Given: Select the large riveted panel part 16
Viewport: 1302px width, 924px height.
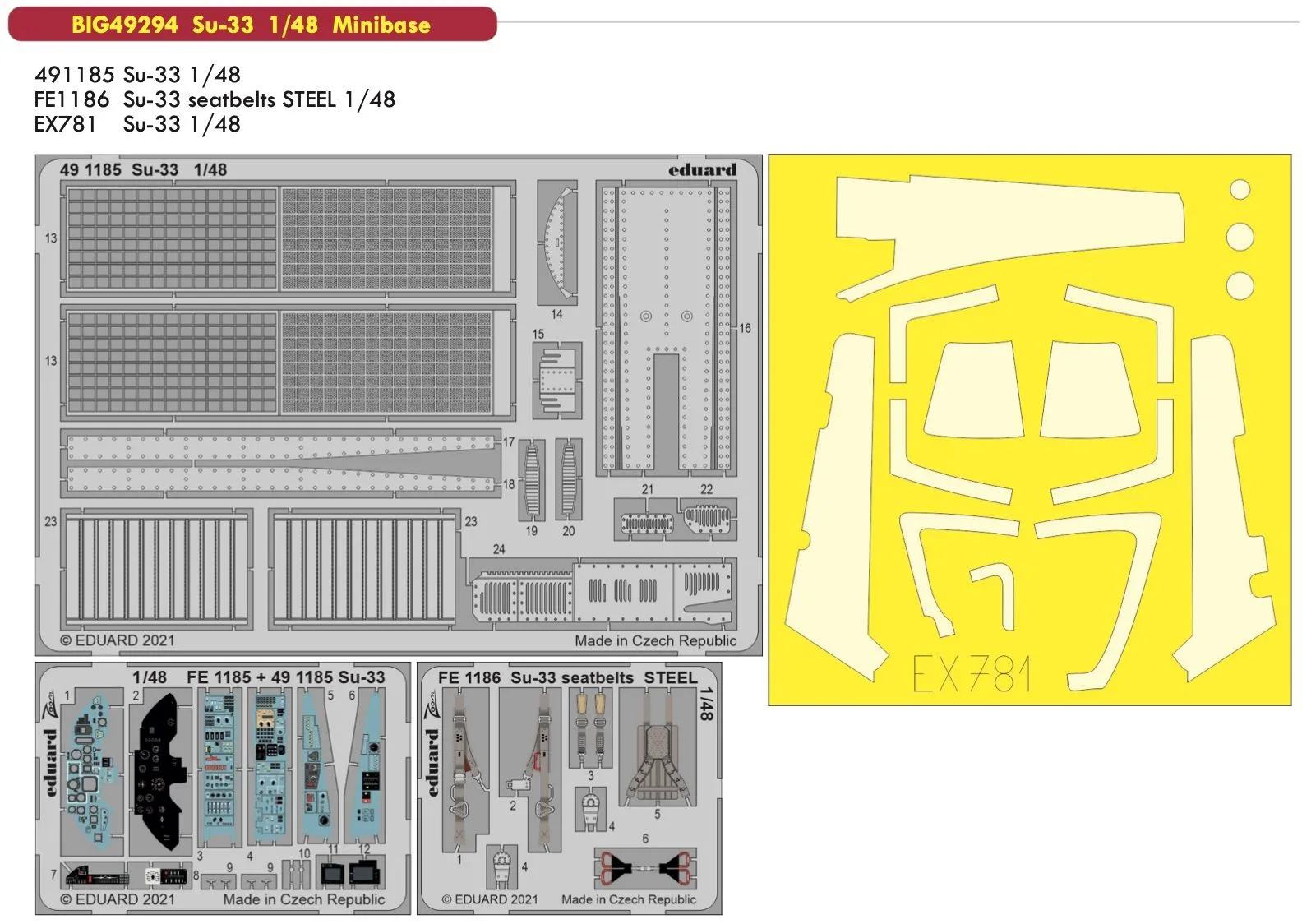Looking at the screenshot, I should click(666, 329).
